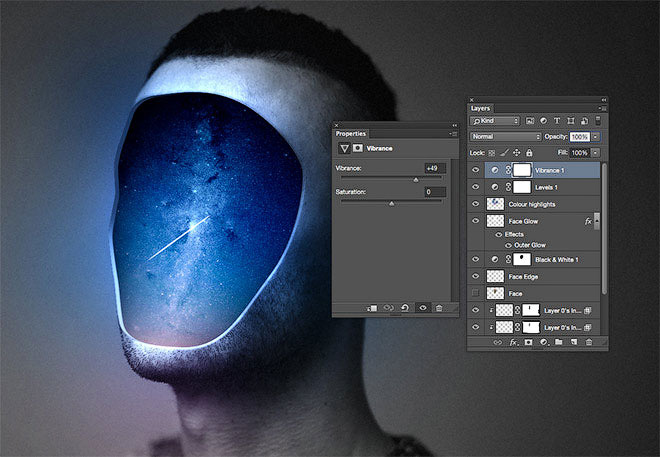Click the delete layer trash icon in Layers panel
Screen dimensions: 660x457
tap(589, 342)
